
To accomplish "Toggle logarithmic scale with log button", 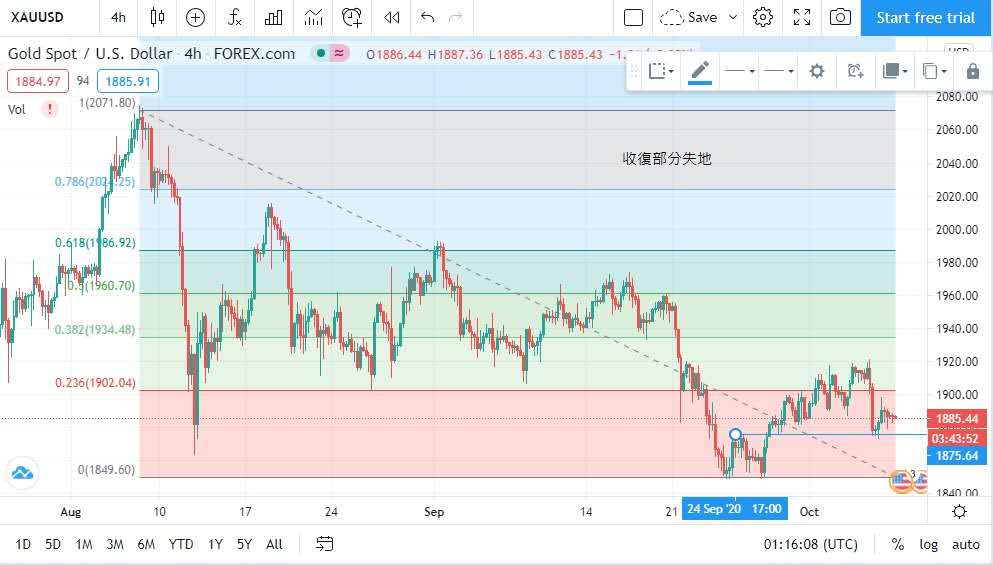I will [x=929, y=544].
